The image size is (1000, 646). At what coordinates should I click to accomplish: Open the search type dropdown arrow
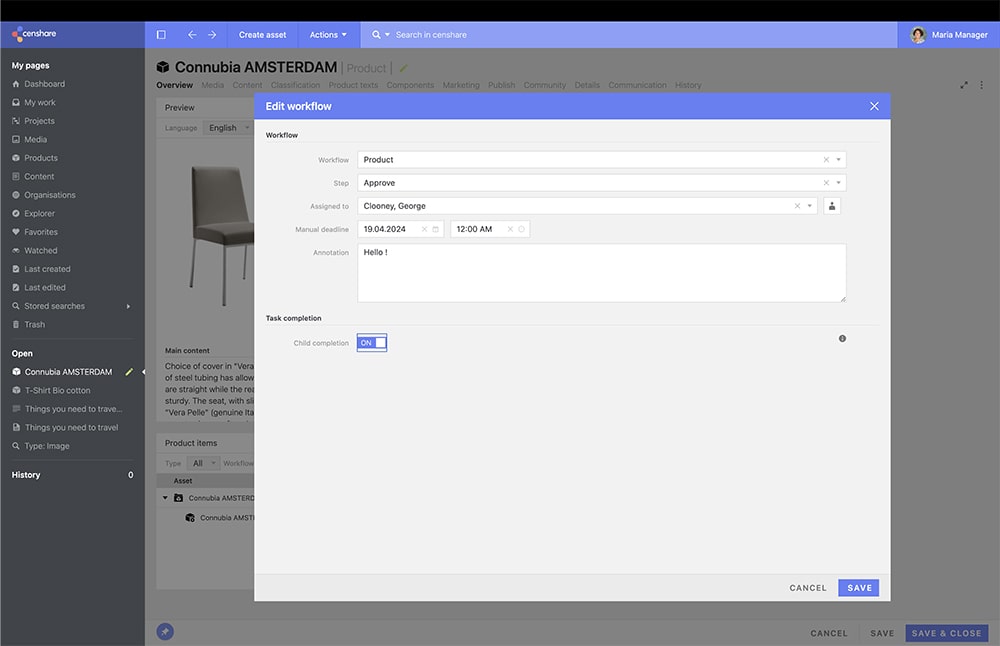[x=386, y=34]
